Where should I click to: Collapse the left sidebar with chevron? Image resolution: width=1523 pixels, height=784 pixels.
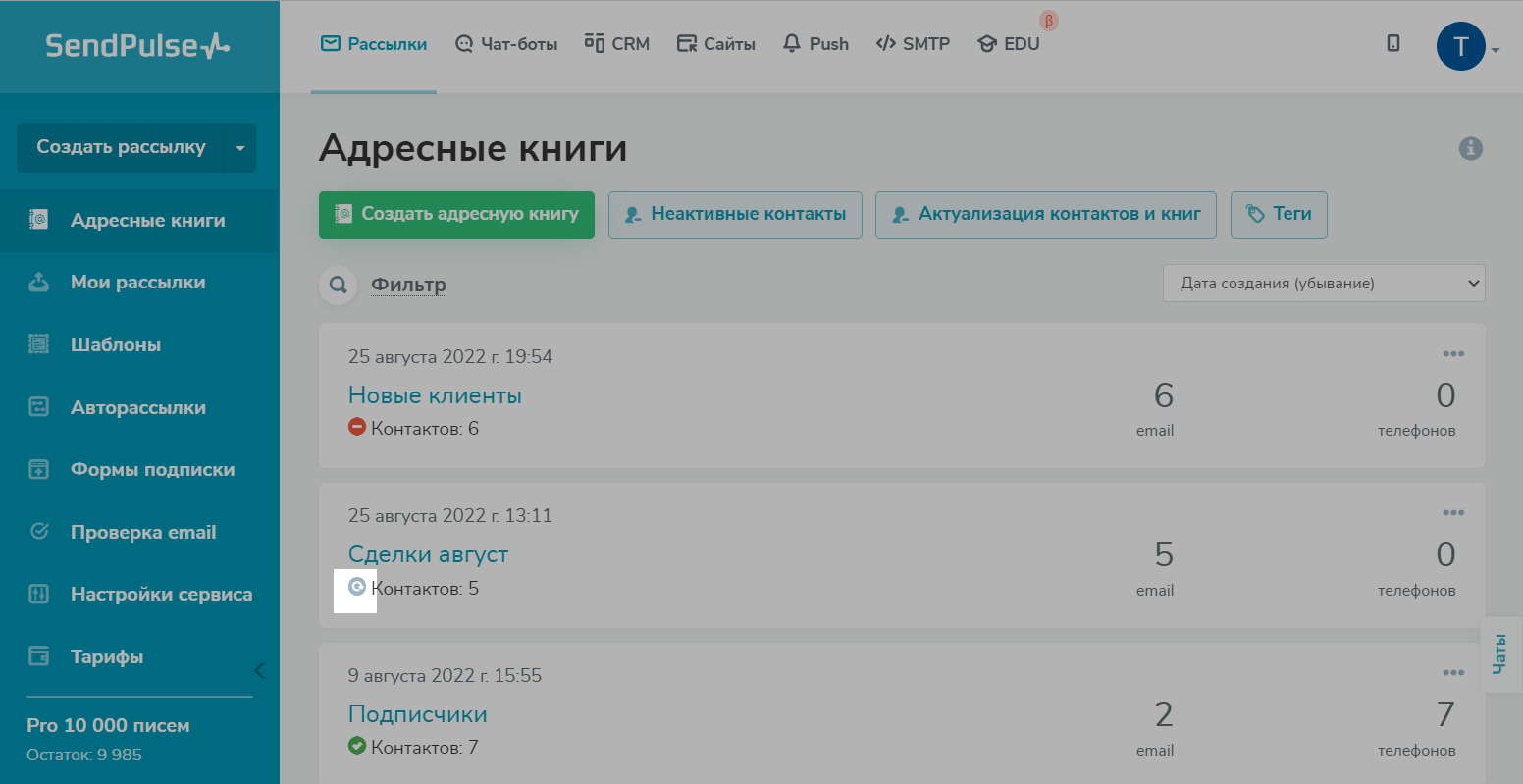[259, 671]
